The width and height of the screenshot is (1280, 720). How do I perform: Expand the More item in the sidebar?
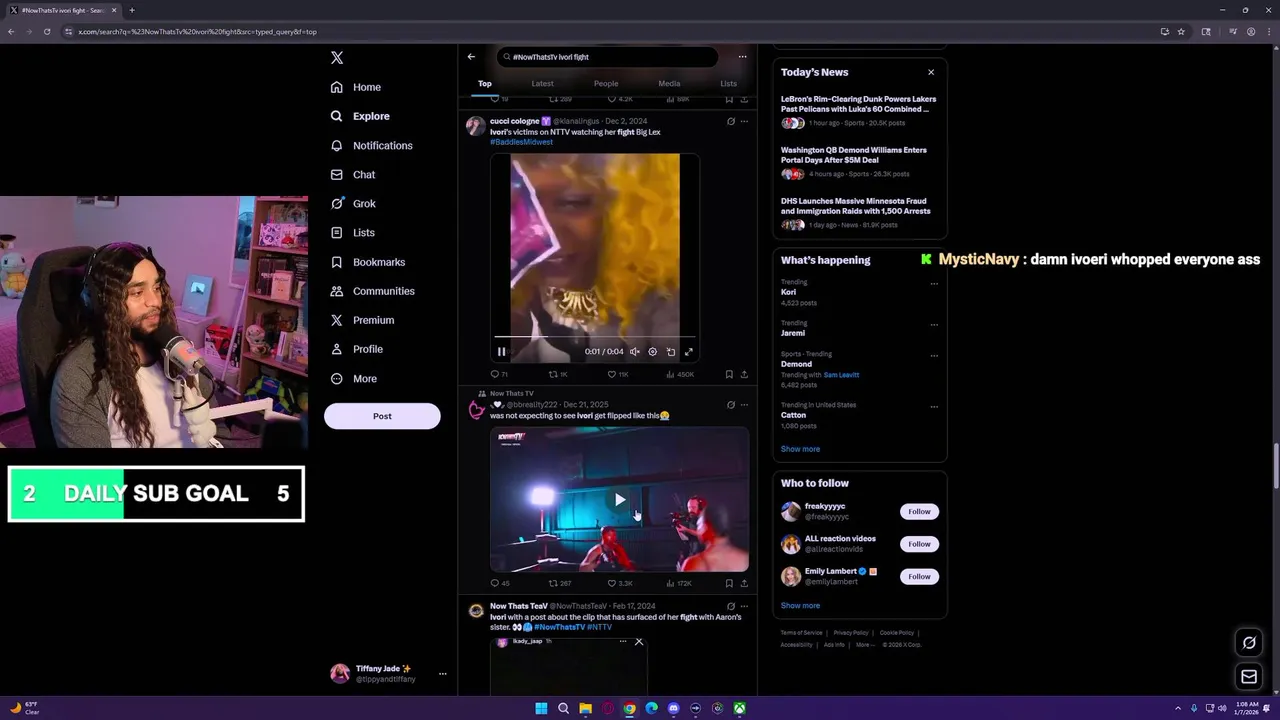pyautogui.click(x=354, y=379)
